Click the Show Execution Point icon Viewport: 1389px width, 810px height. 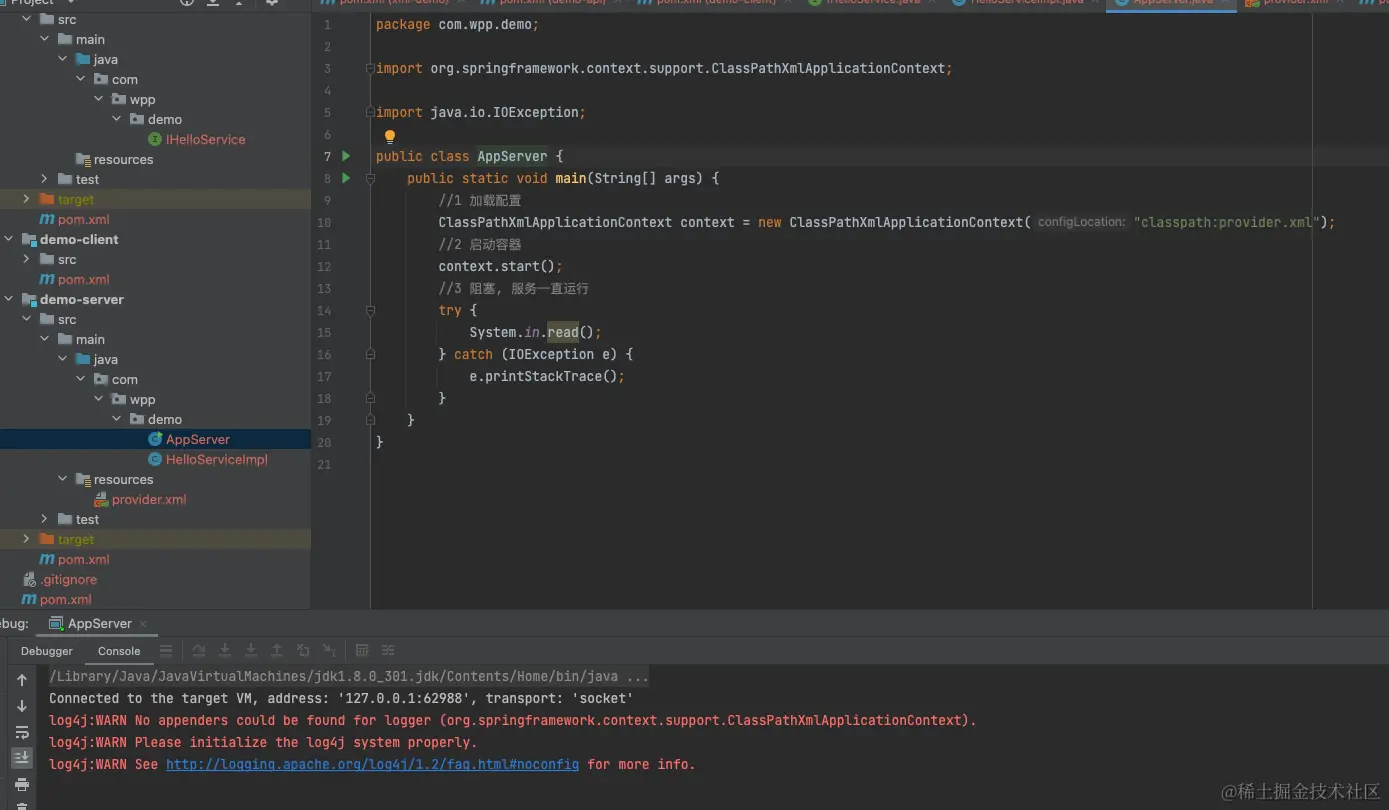[166, 650]
